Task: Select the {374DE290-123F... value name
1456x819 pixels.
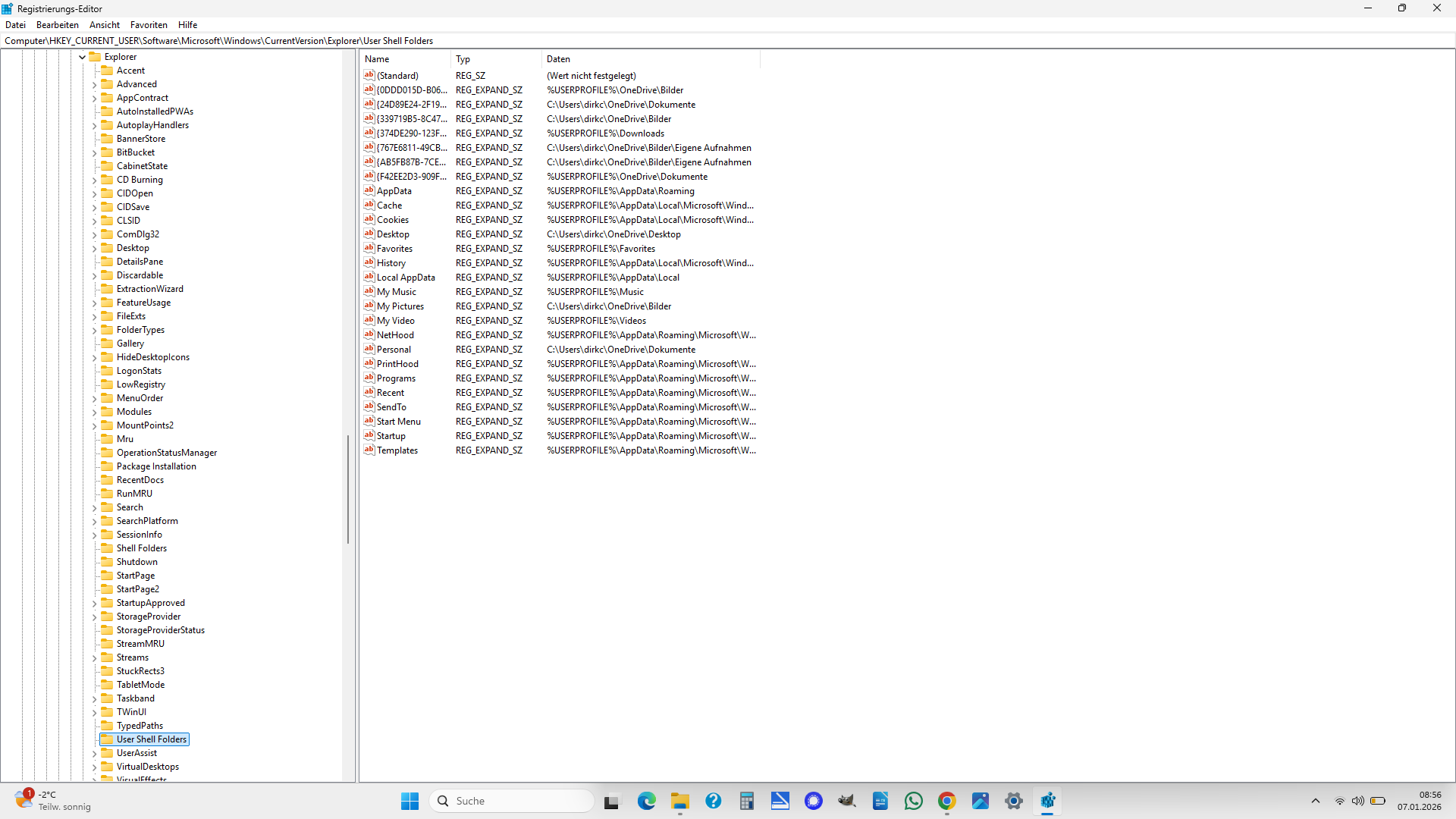Action: tap(412, 133)
